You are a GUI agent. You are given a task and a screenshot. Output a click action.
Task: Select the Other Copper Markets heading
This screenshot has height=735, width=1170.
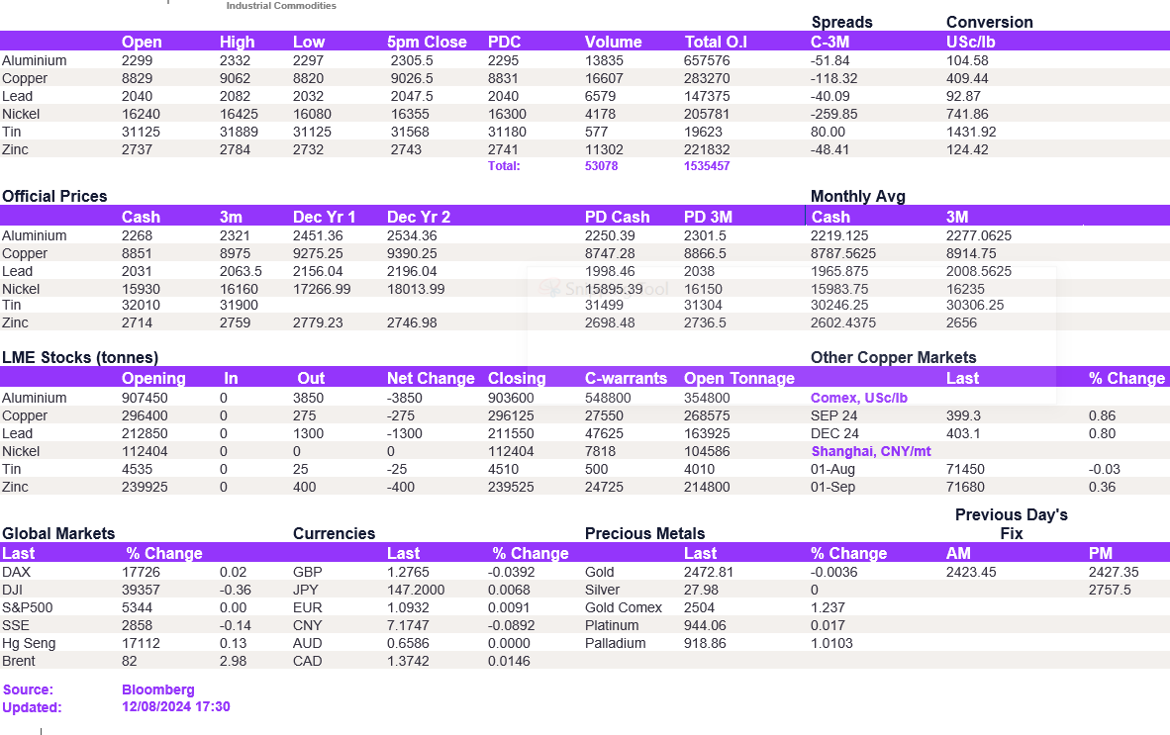pos(893,357)
